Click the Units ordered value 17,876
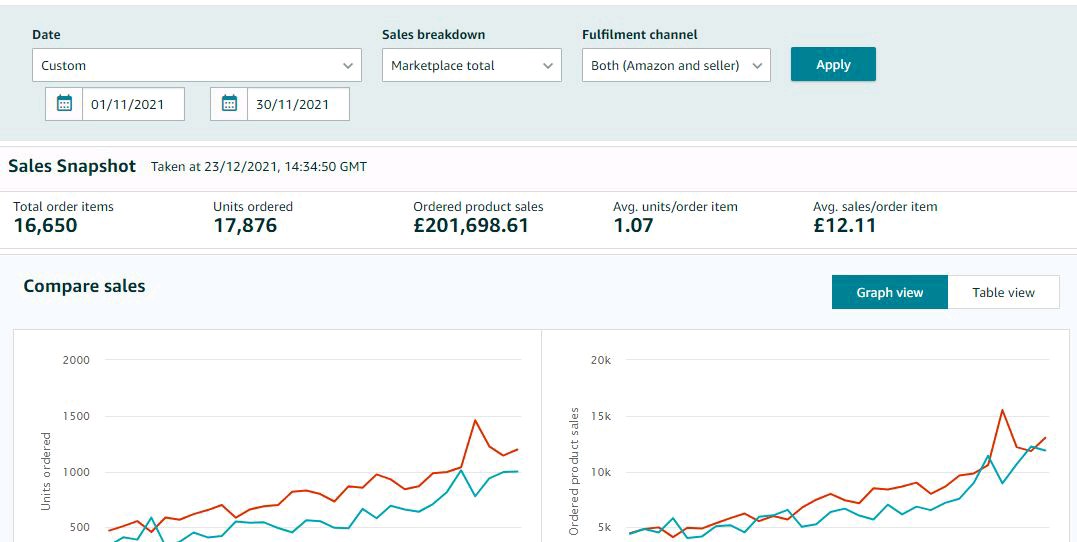Viewport: 1077px width, 542px height. pos(245,225)
